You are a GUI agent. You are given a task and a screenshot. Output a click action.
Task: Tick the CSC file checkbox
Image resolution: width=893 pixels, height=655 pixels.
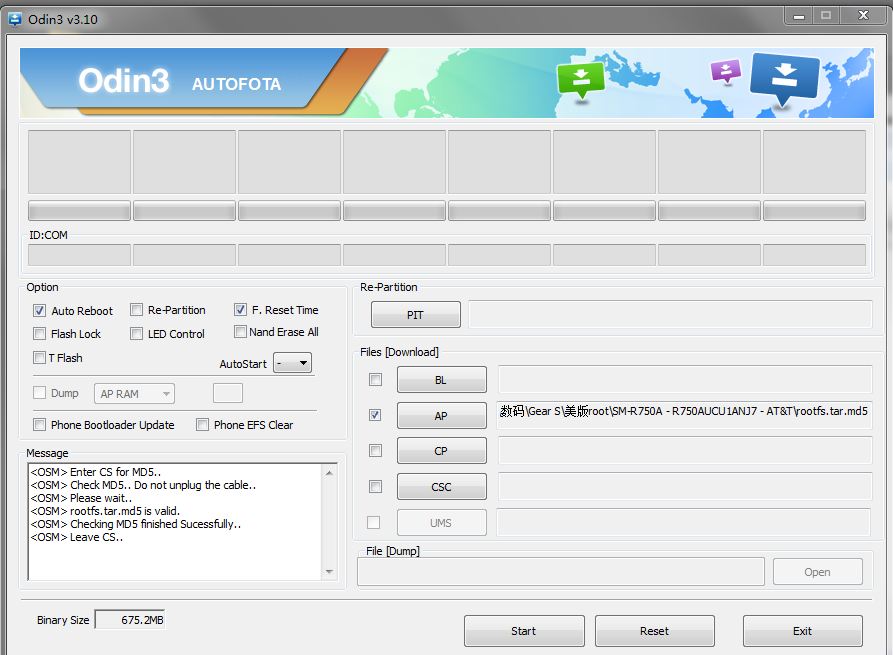click(x=375, y=486)
